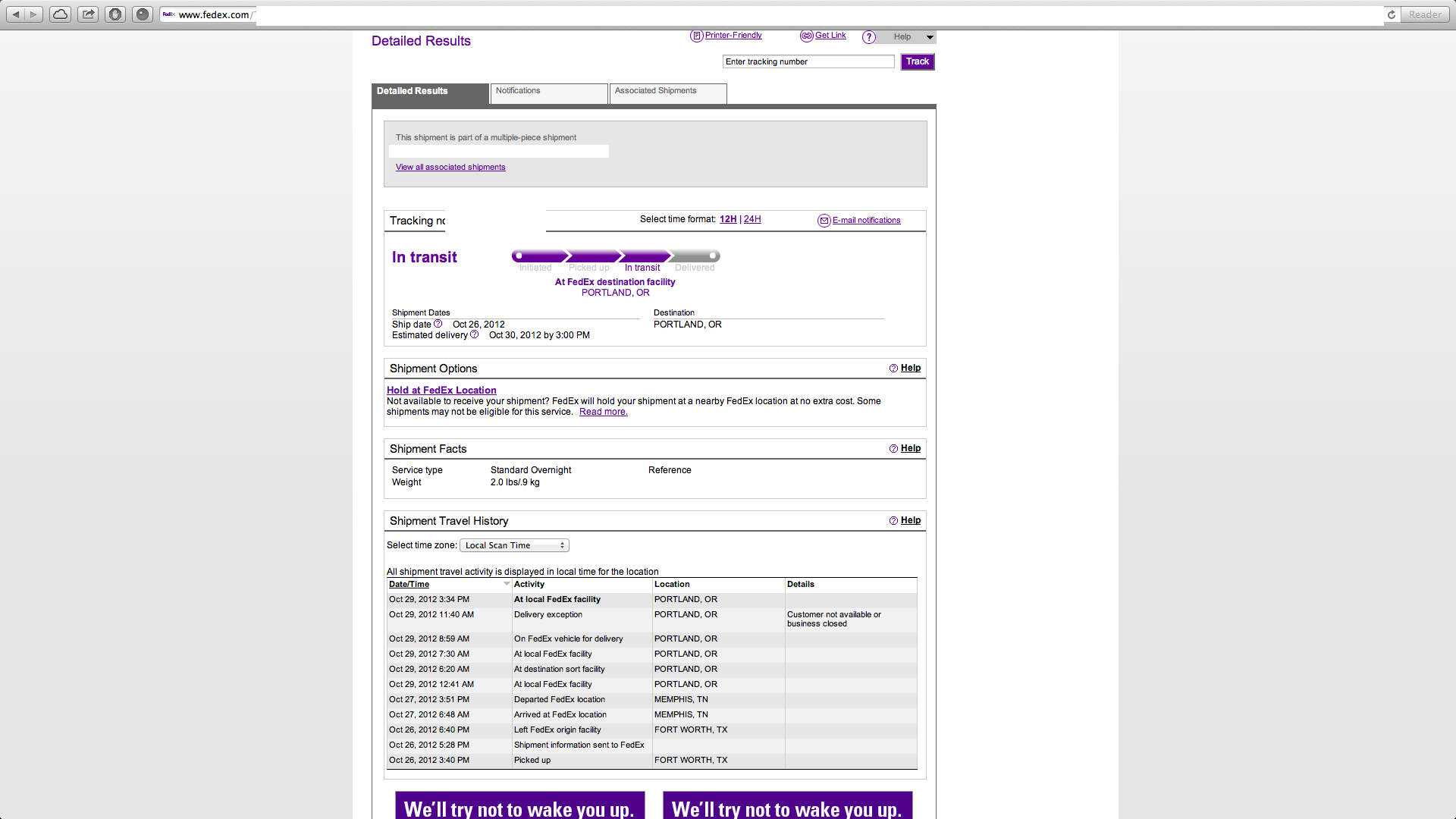1456x819 pixels.
Task: Click the round dark toolbar extension icon
Action: tap(143, 14)
